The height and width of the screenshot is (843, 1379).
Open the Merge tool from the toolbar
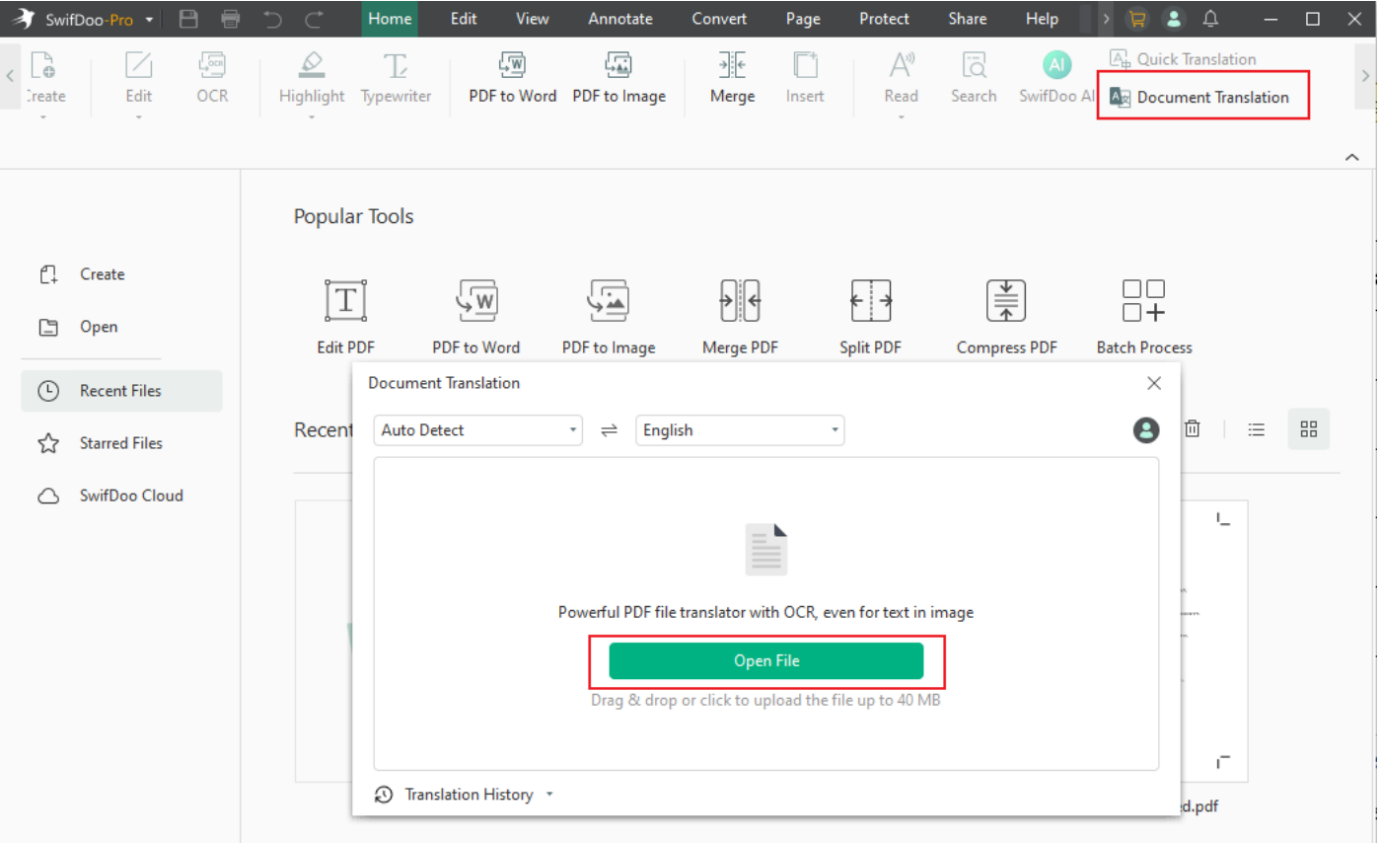[x=732, y=80]
